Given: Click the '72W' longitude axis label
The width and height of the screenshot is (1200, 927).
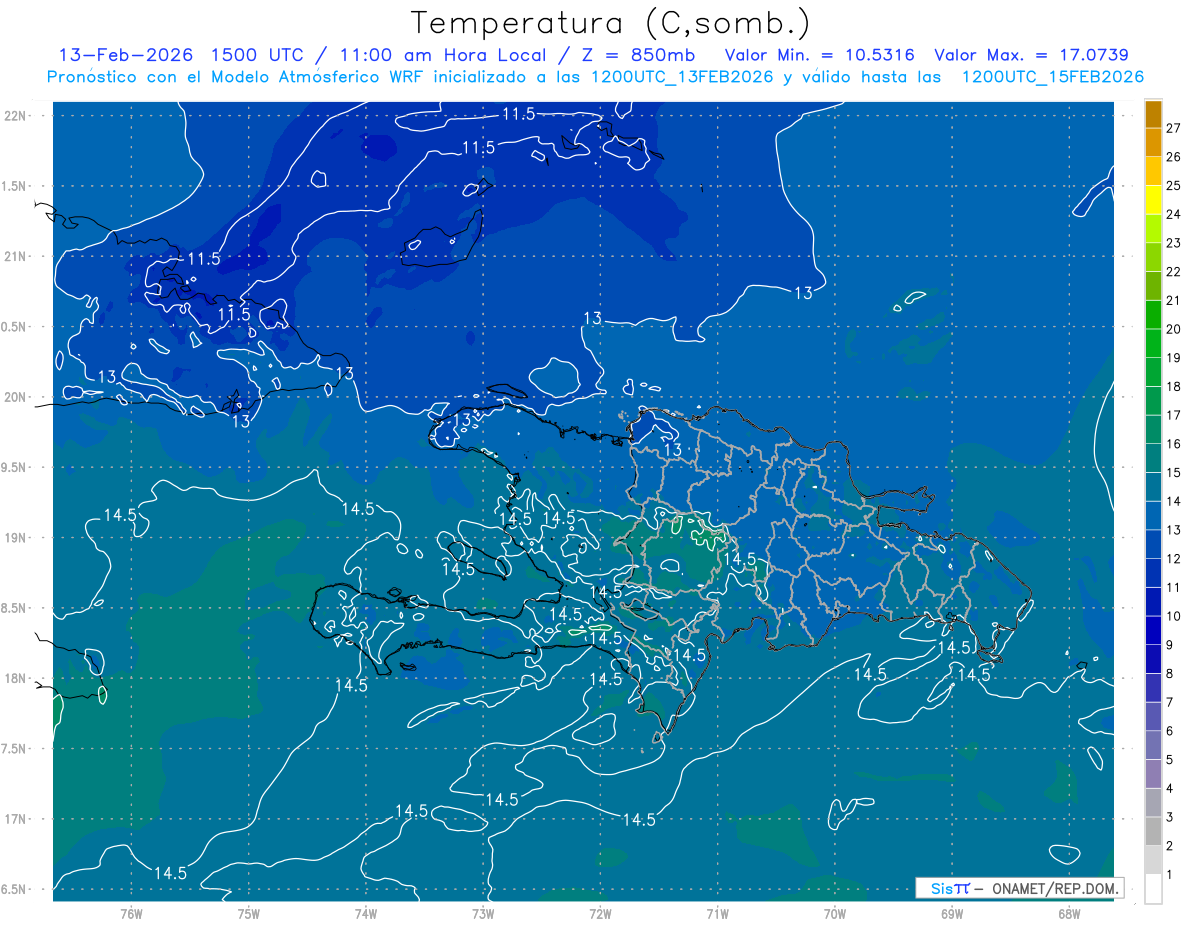Looking at the screenshot, I should tap(600, 913).
